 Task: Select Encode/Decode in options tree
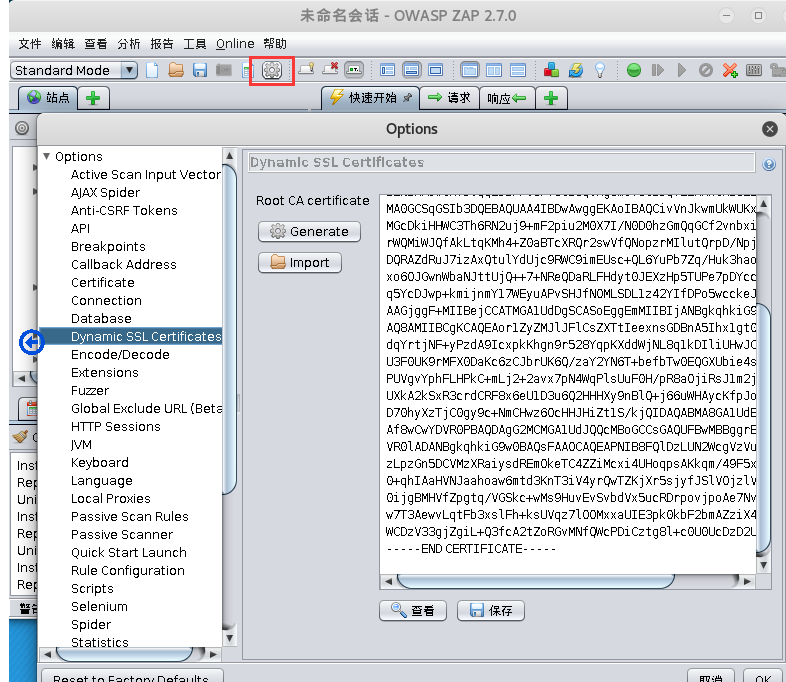[120, 355]
